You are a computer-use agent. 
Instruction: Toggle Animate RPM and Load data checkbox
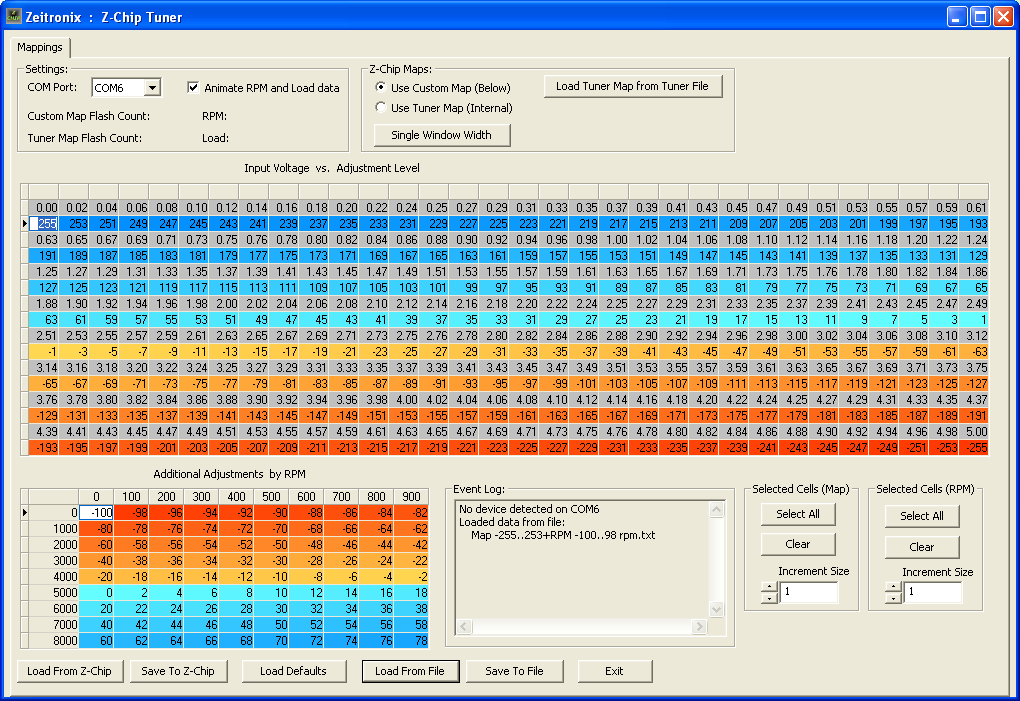[194, 88]
